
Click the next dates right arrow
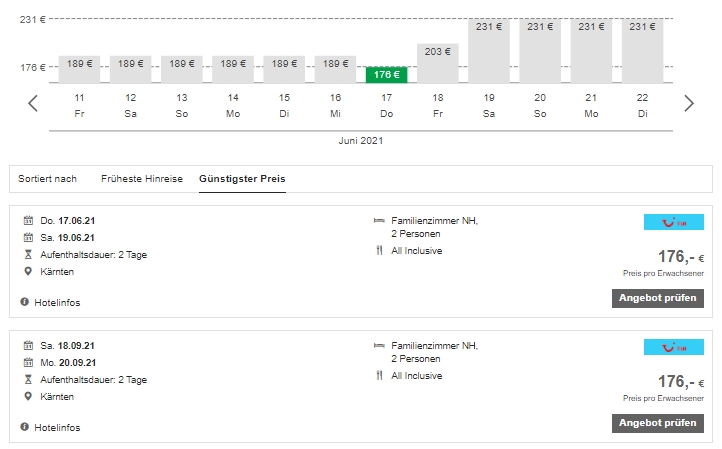tap(688, 103)
